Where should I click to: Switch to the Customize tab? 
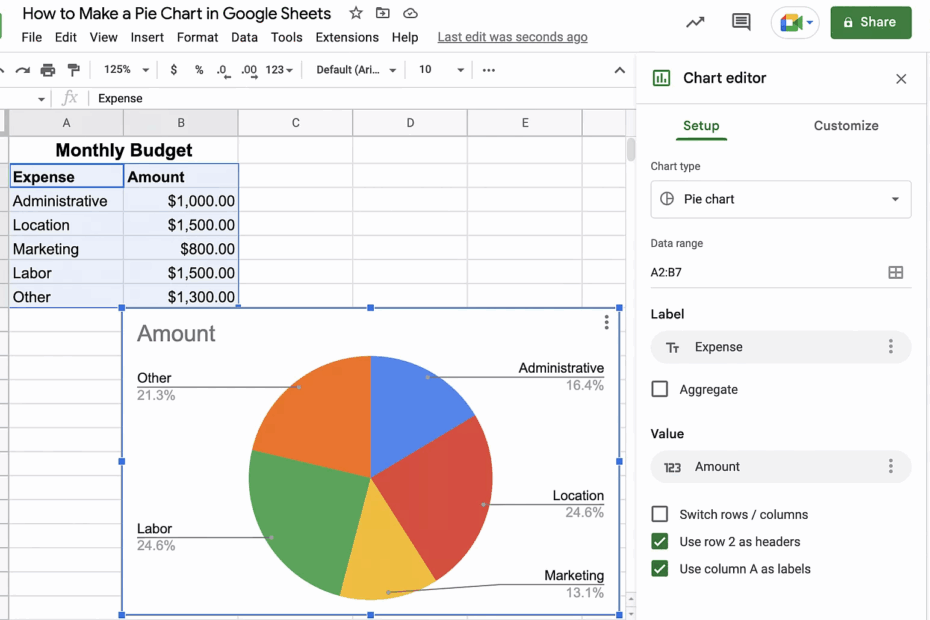tap(846, 126)
